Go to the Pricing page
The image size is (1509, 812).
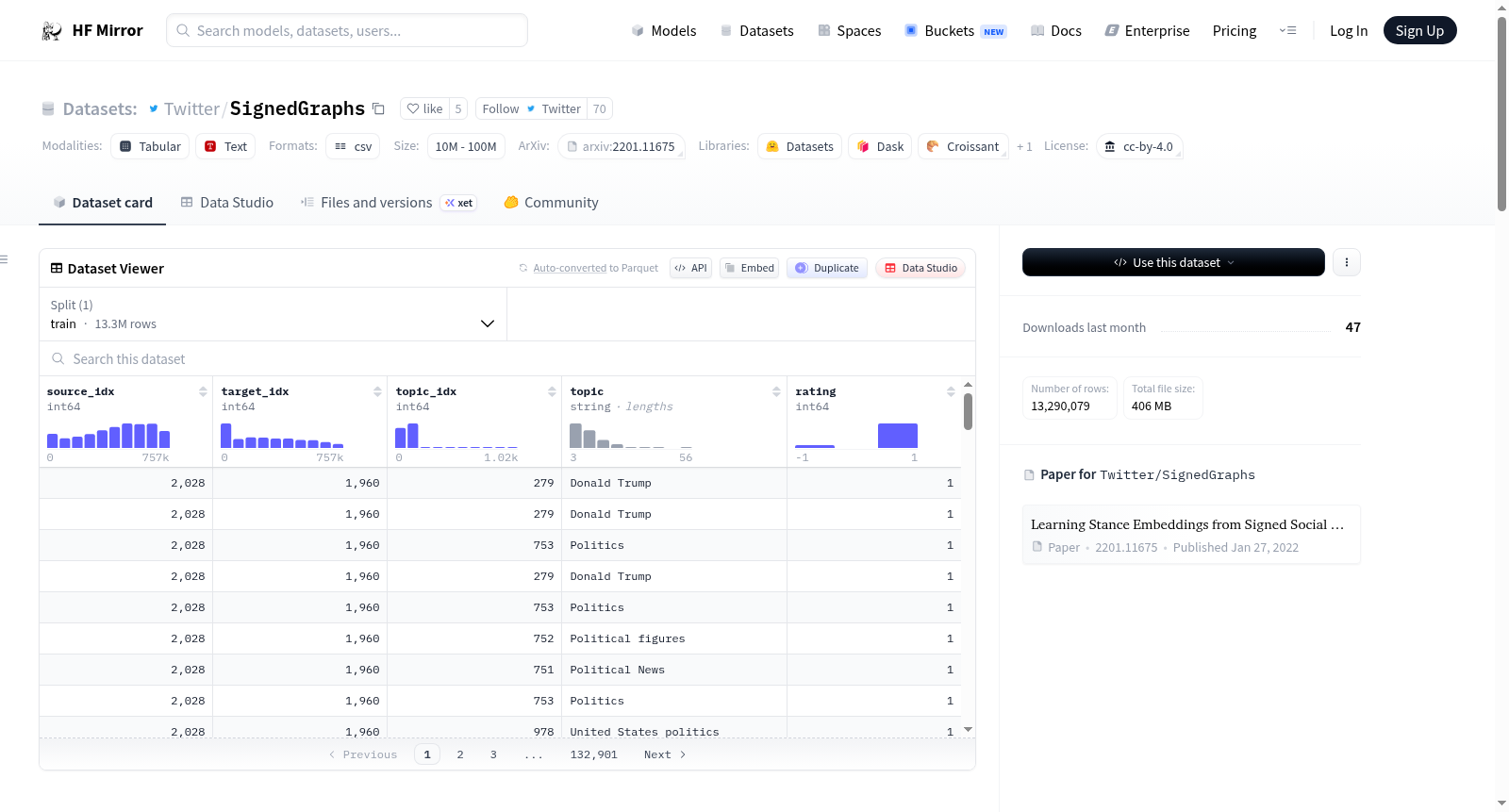click(1235, 30)
